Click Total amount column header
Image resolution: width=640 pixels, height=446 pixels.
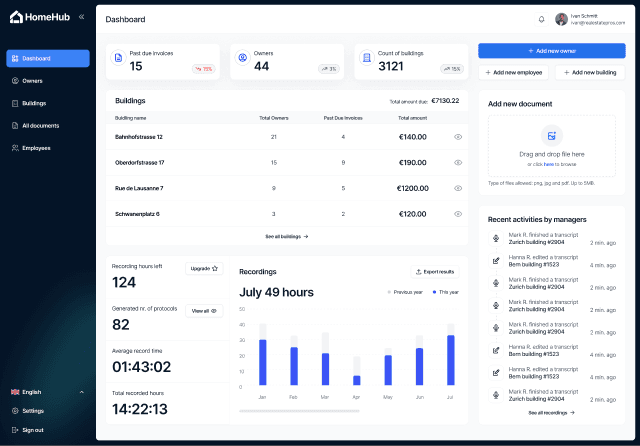(413, 118)
